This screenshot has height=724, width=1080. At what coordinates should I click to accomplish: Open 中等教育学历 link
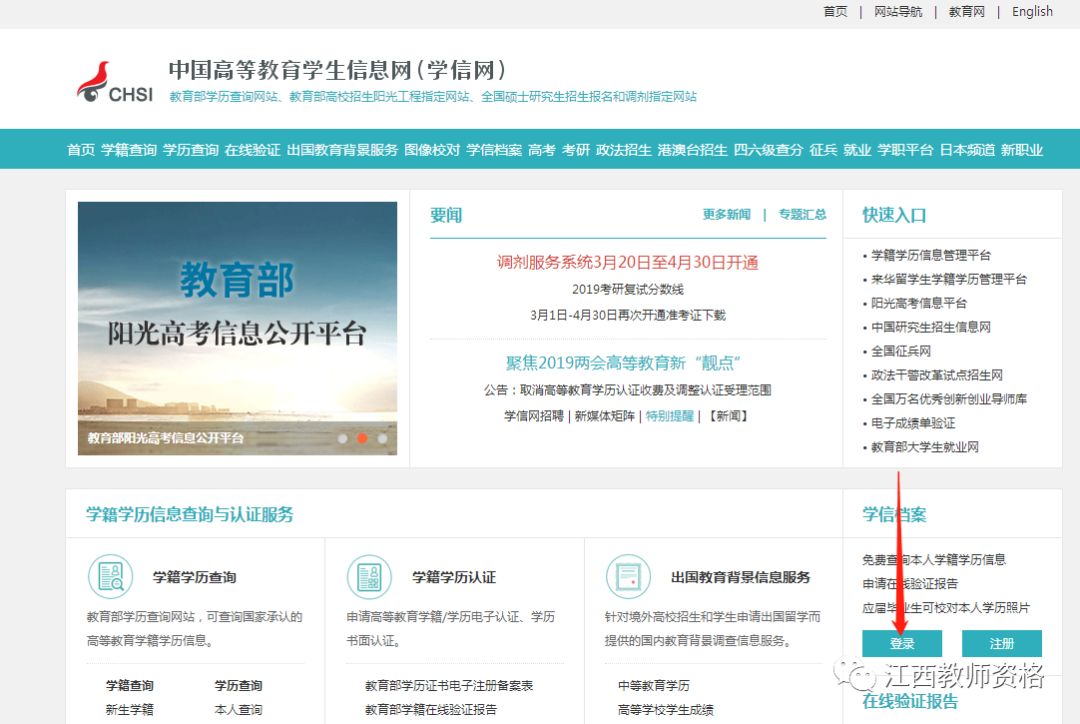coord(654,685)
